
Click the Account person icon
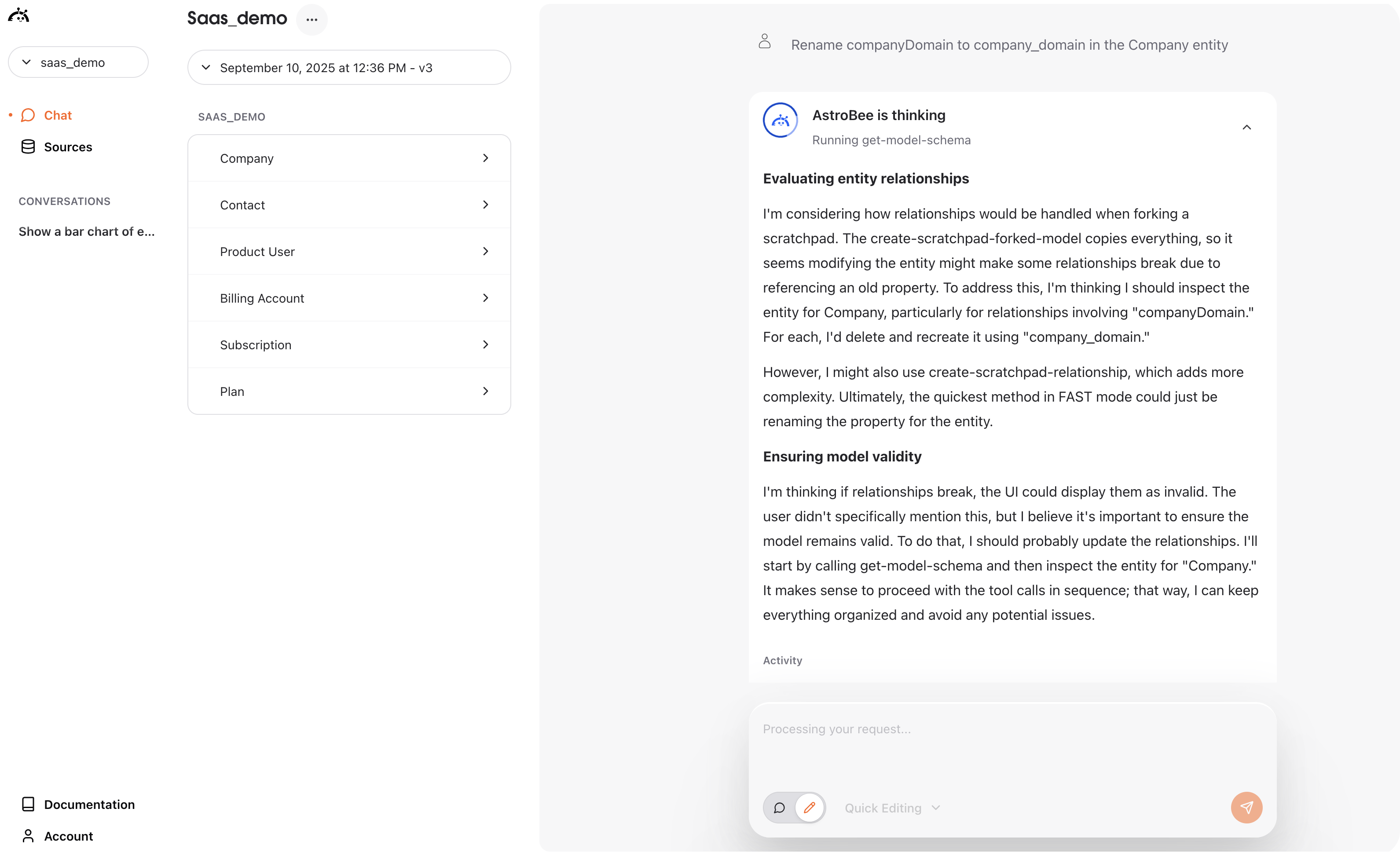[28, 836]
